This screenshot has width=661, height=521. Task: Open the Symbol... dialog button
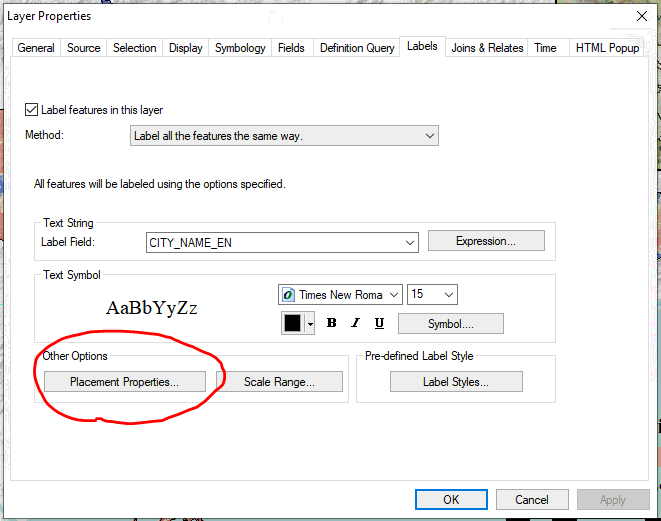pyautogui.click(x=451, y=324)
